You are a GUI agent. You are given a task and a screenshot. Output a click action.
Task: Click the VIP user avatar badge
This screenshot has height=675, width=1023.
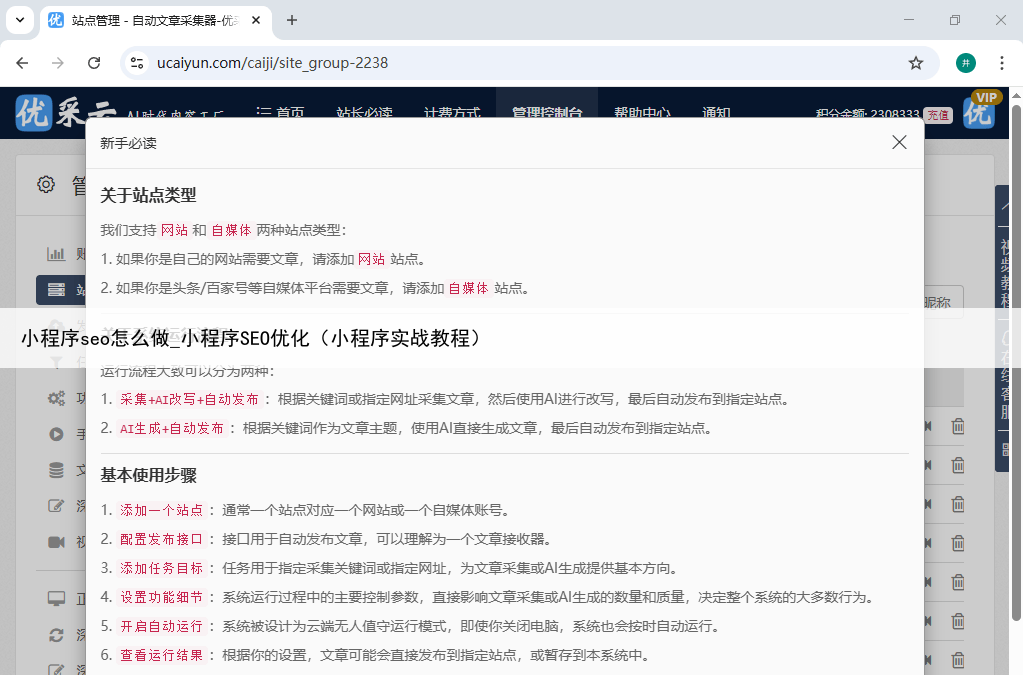click(x=980, y=110)
